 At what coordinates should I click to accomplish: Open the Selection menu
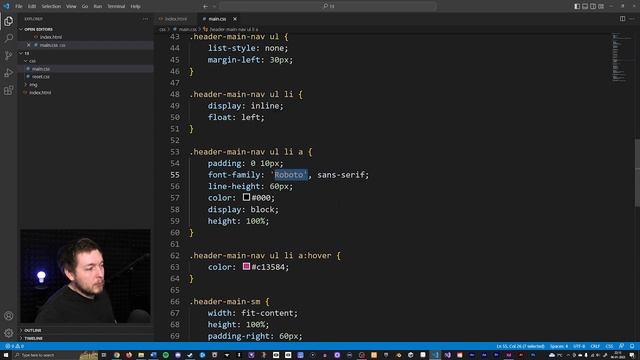(51, 6)
